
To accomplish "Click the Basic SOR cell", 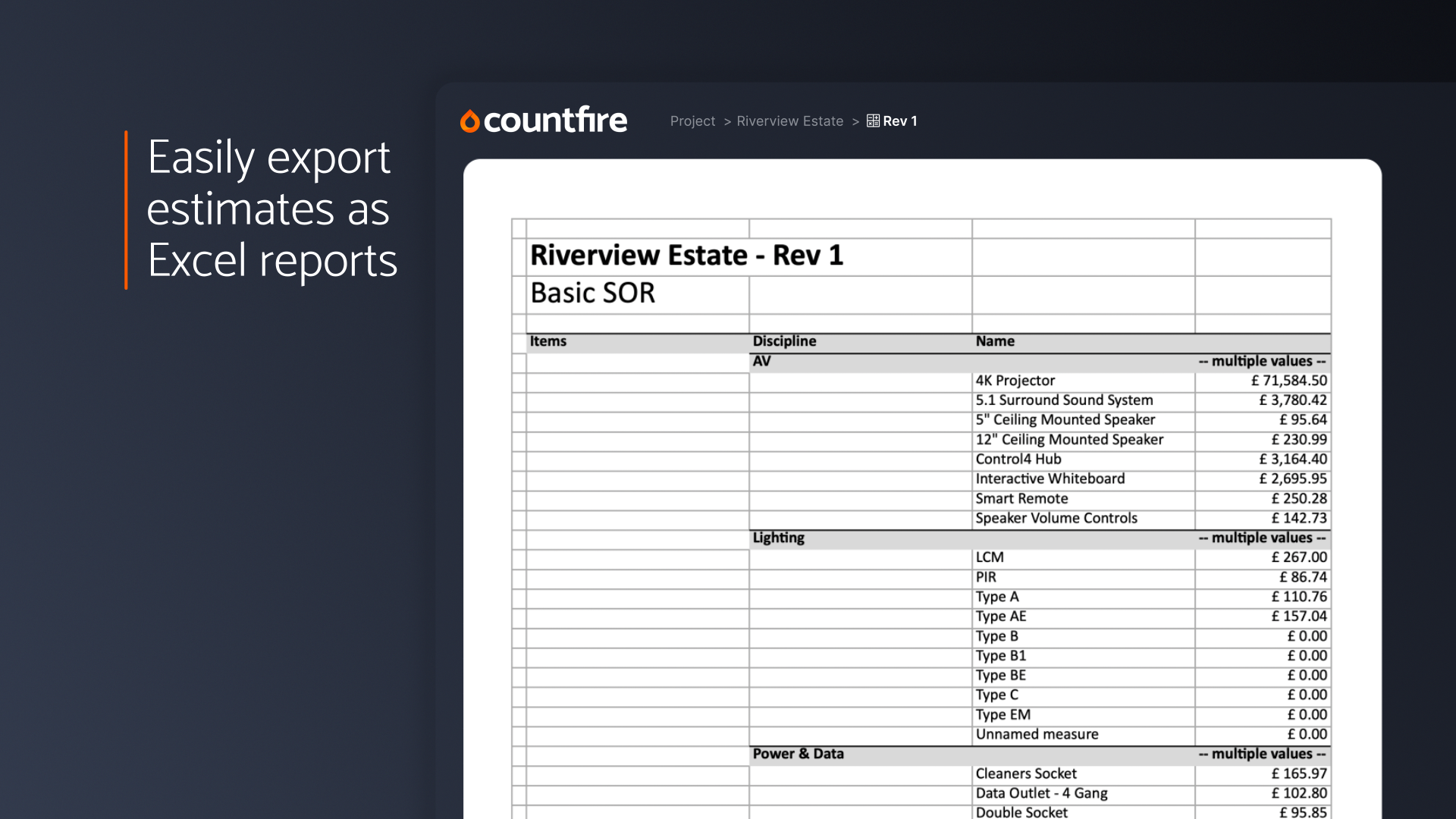I will click(594, 293).
